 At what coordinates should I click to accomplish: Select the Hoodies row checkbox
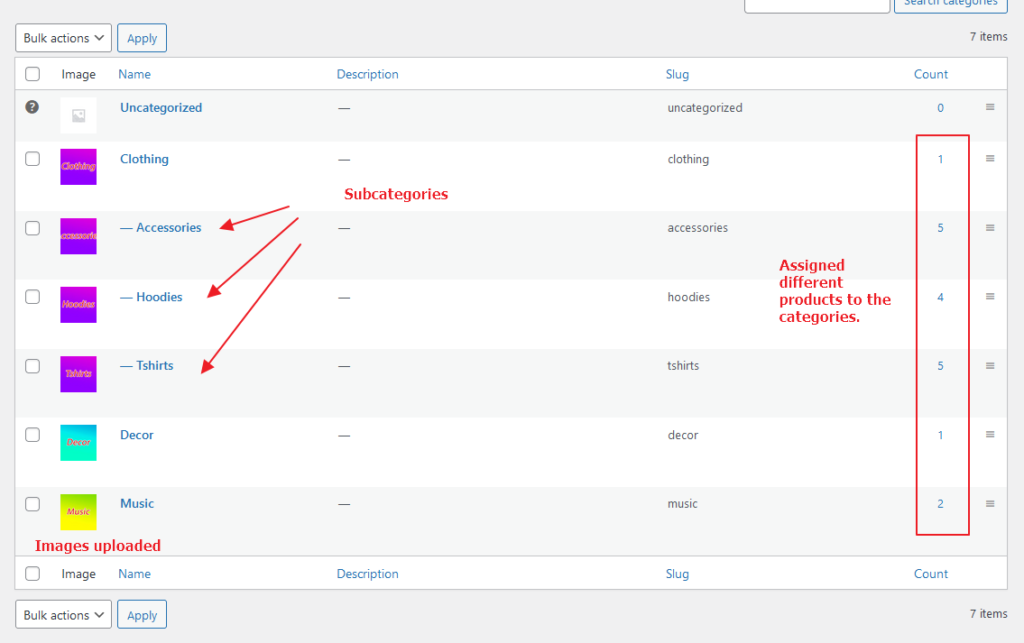click(33, 297)
